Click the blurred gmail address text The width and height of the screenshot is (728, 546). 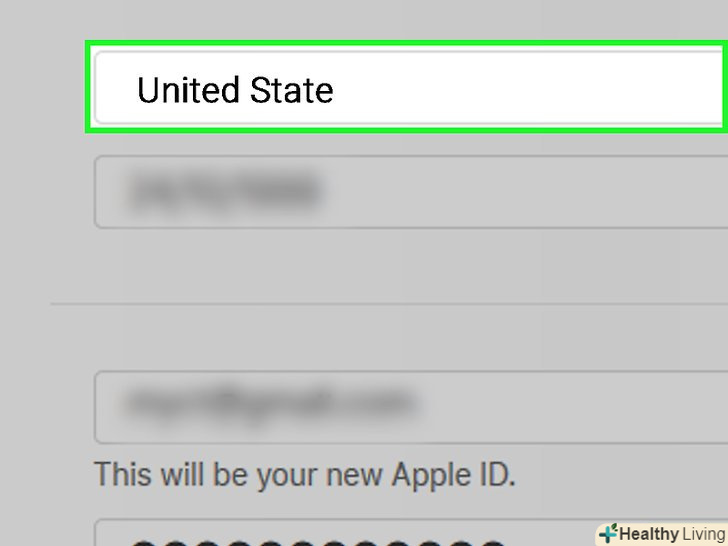pyautogui.click(x=270, y=403)
